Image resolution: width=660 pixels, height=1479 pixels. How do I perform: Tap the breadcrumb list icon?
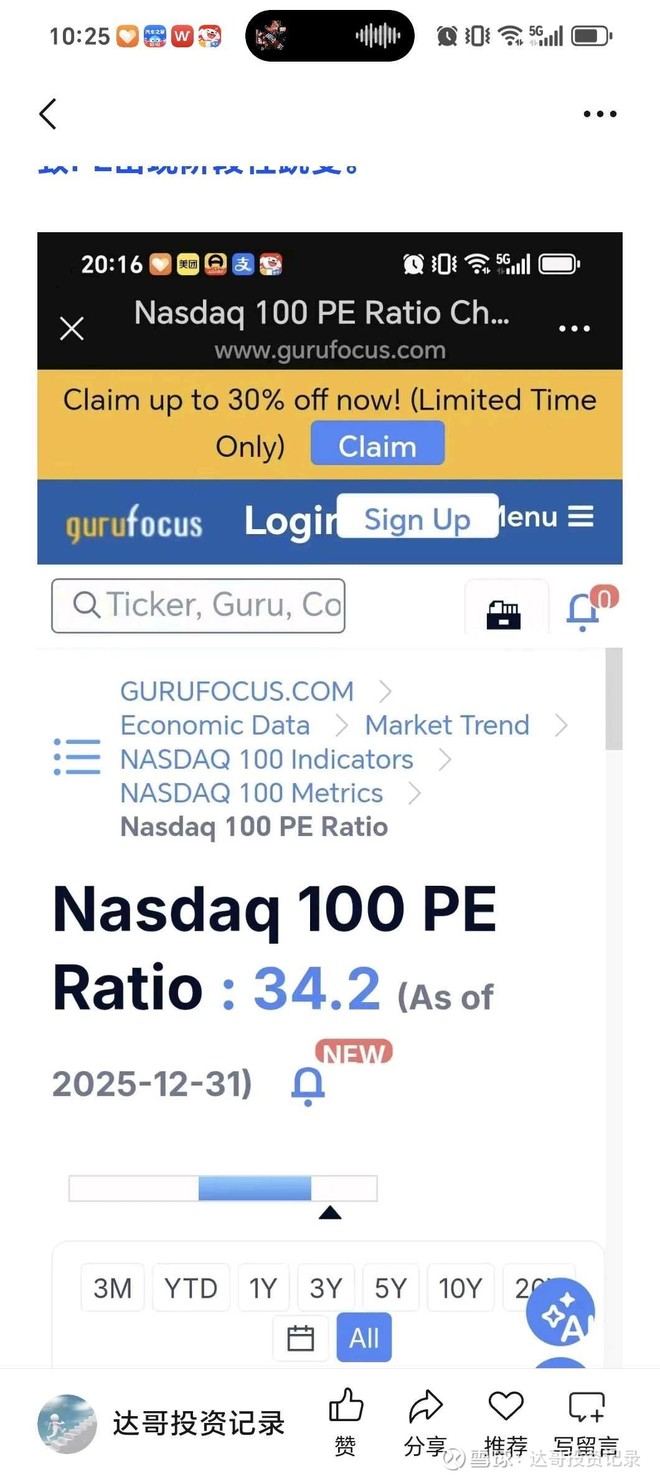[x=77, y=757]
